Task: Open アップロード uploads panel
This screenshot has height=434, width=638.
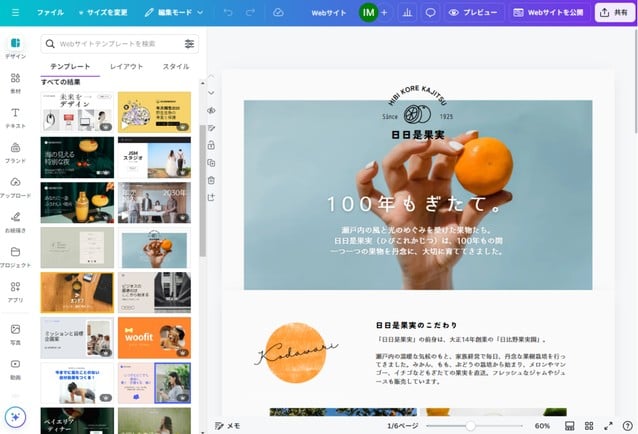Action: tap(15, 188)
